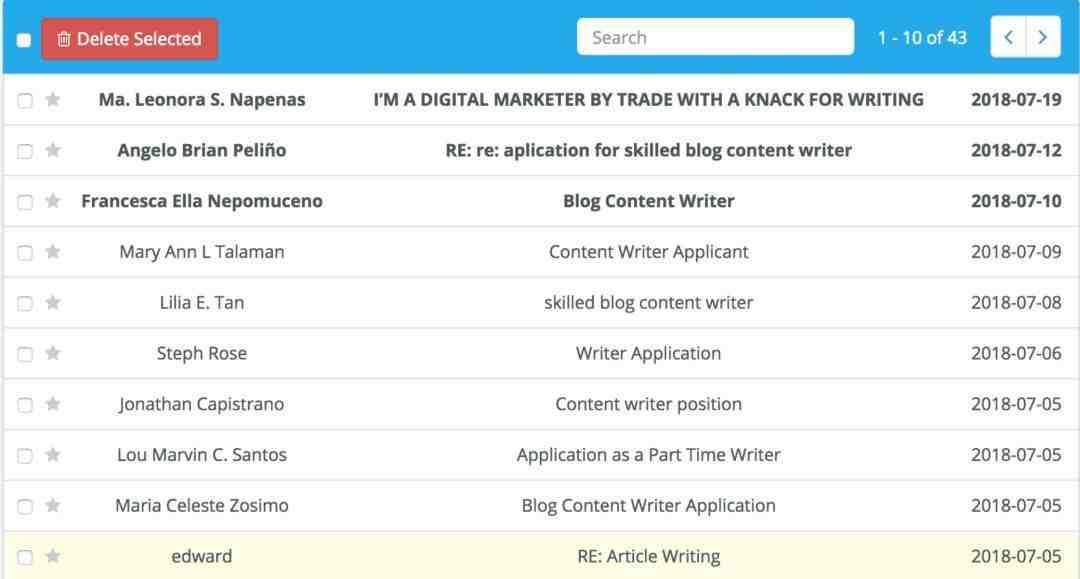Tick the checkbox for Steph Rose

(x=25, y=355)
